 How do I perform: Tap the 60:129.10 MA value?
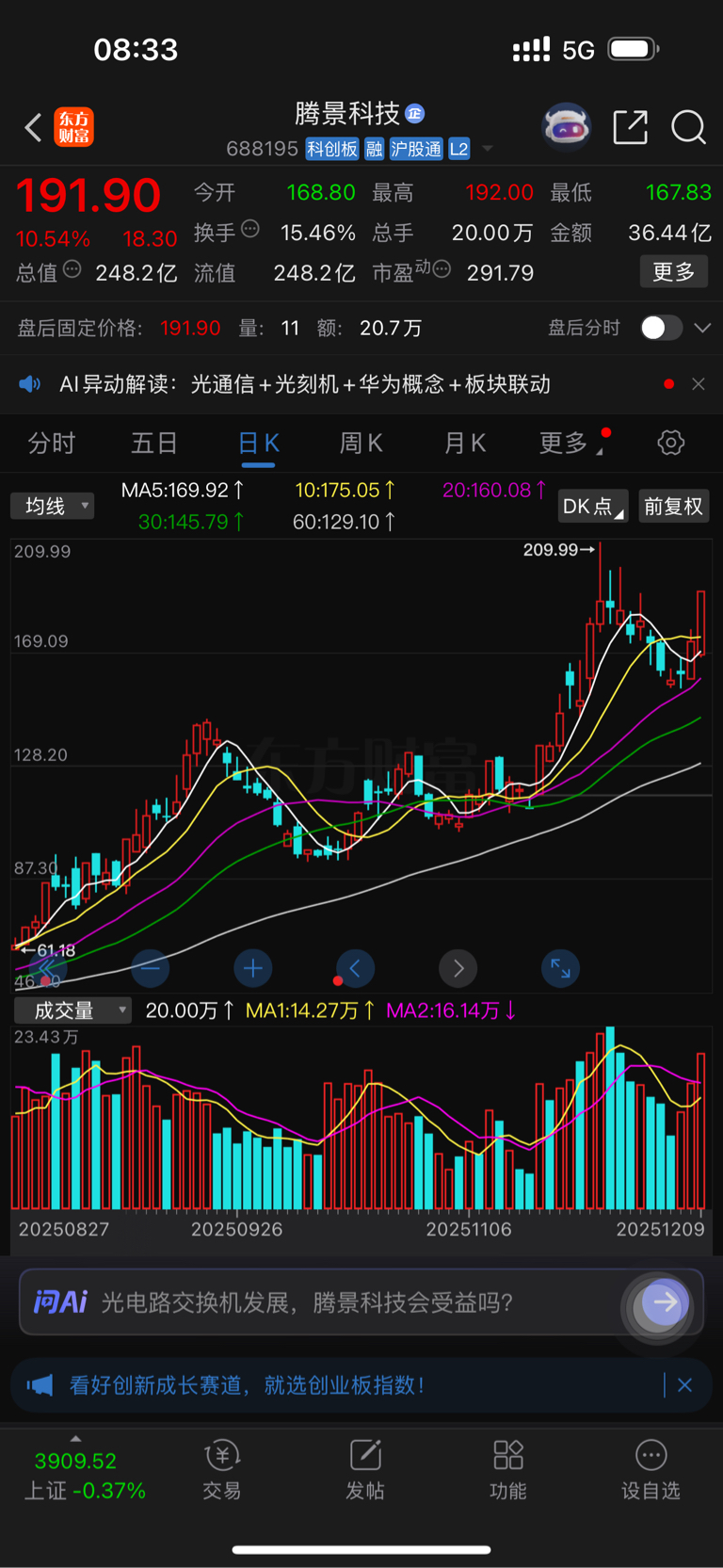tap(344, 521)
